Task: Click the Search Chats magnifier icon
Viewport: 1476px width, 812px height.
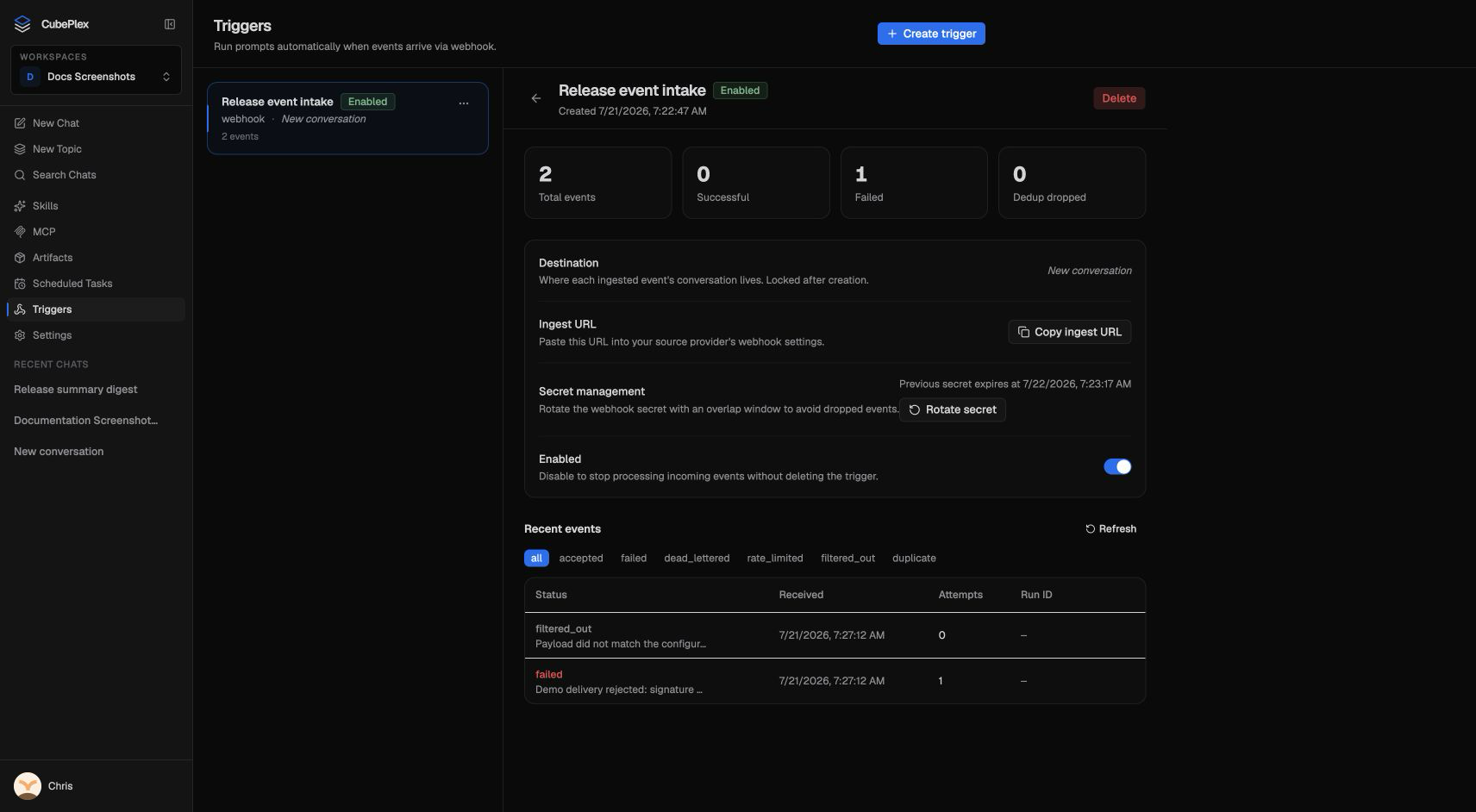Action: click(x=20, y=175)
